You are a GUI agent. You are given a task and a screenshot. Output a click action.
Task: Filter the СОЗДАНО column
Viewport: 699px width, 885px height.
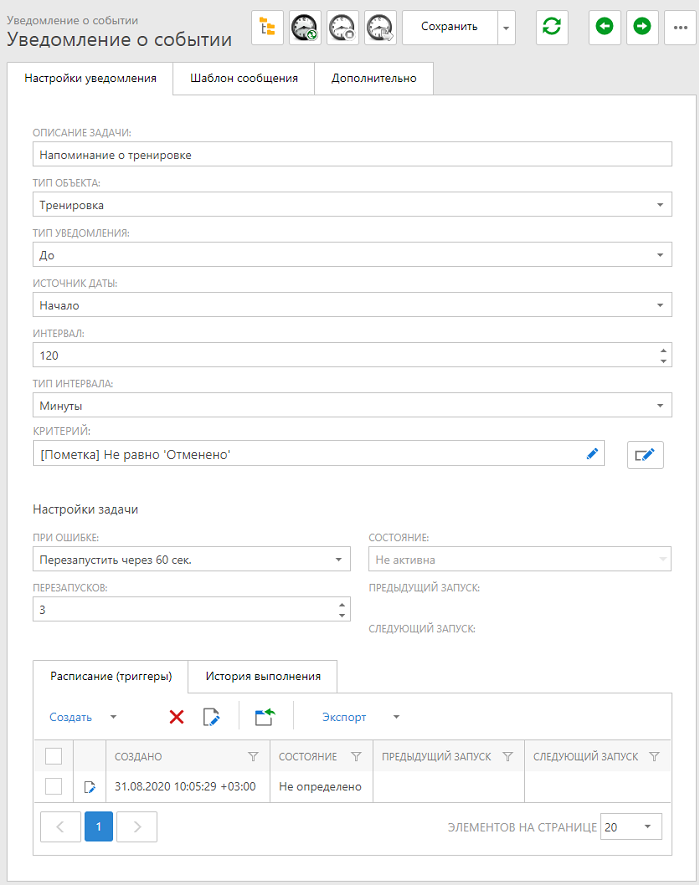pos(254,756)
